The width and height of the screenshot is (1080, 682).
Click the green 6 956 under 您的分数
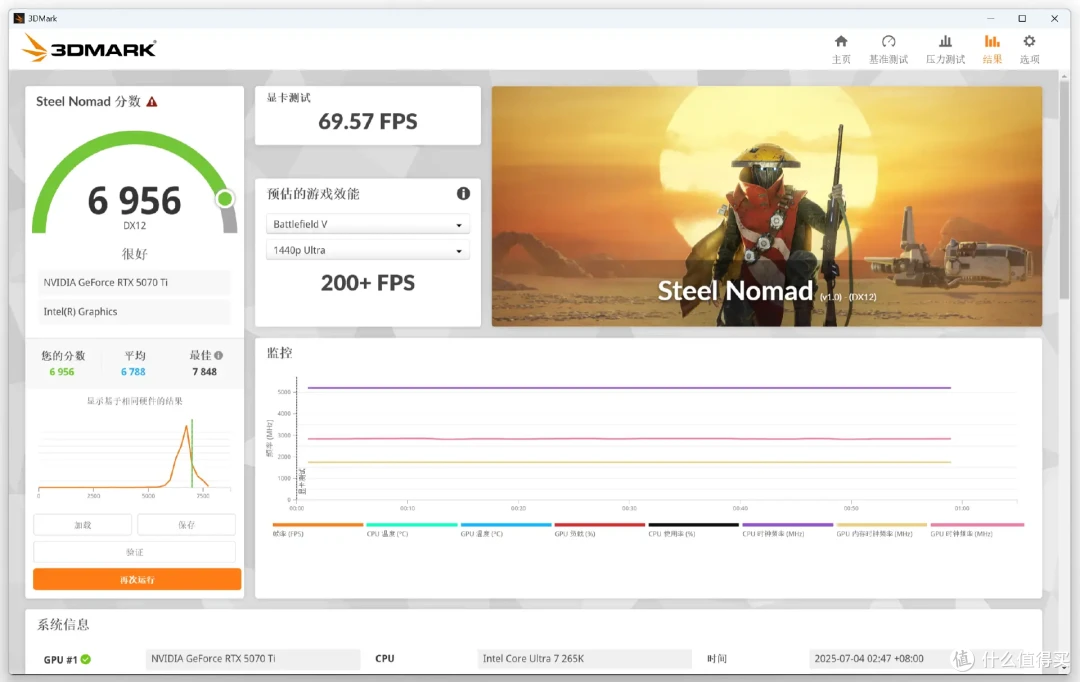[62, 372]
